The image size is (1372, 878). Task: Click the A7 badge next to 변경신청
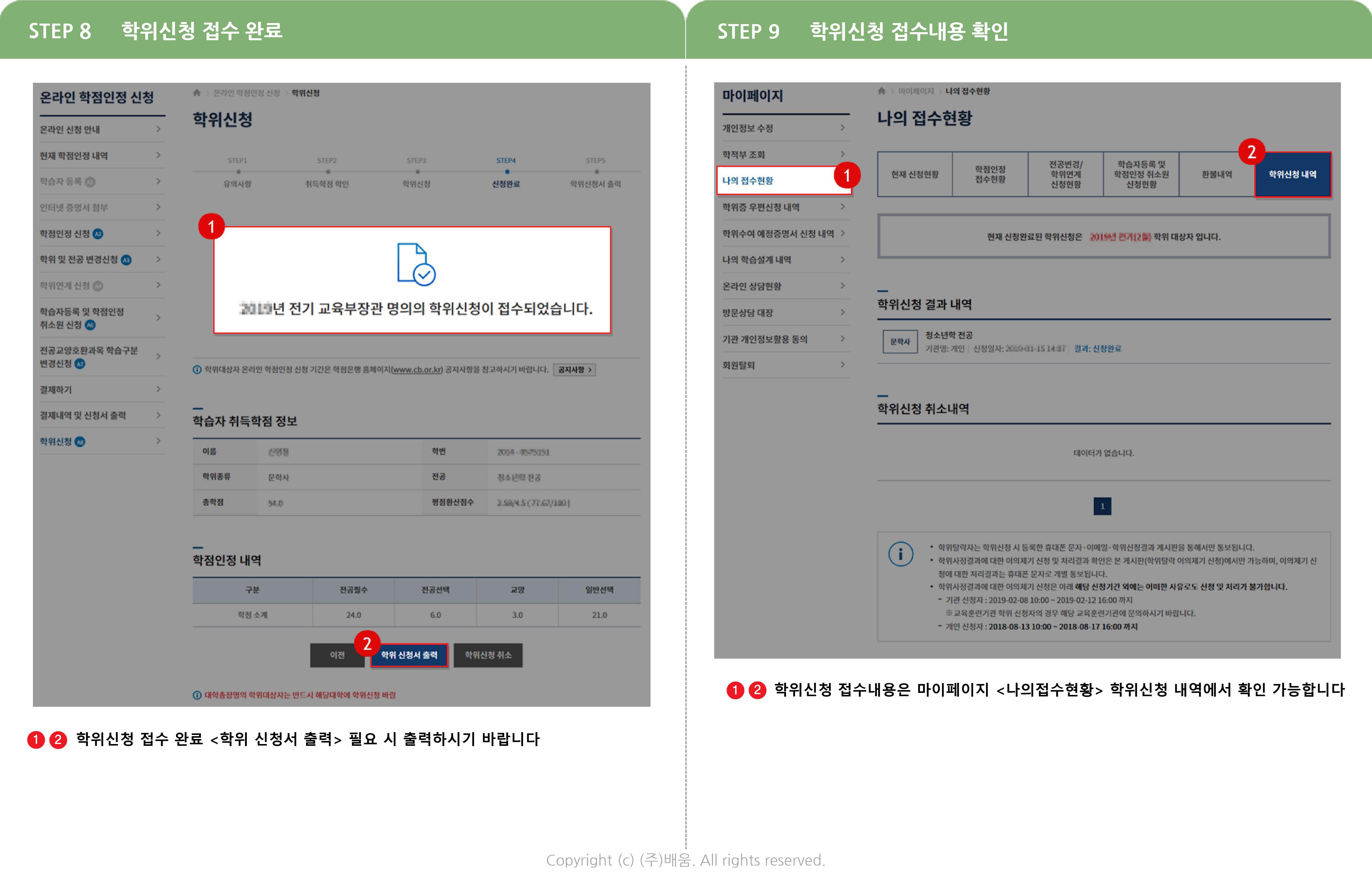click(80, 364)
